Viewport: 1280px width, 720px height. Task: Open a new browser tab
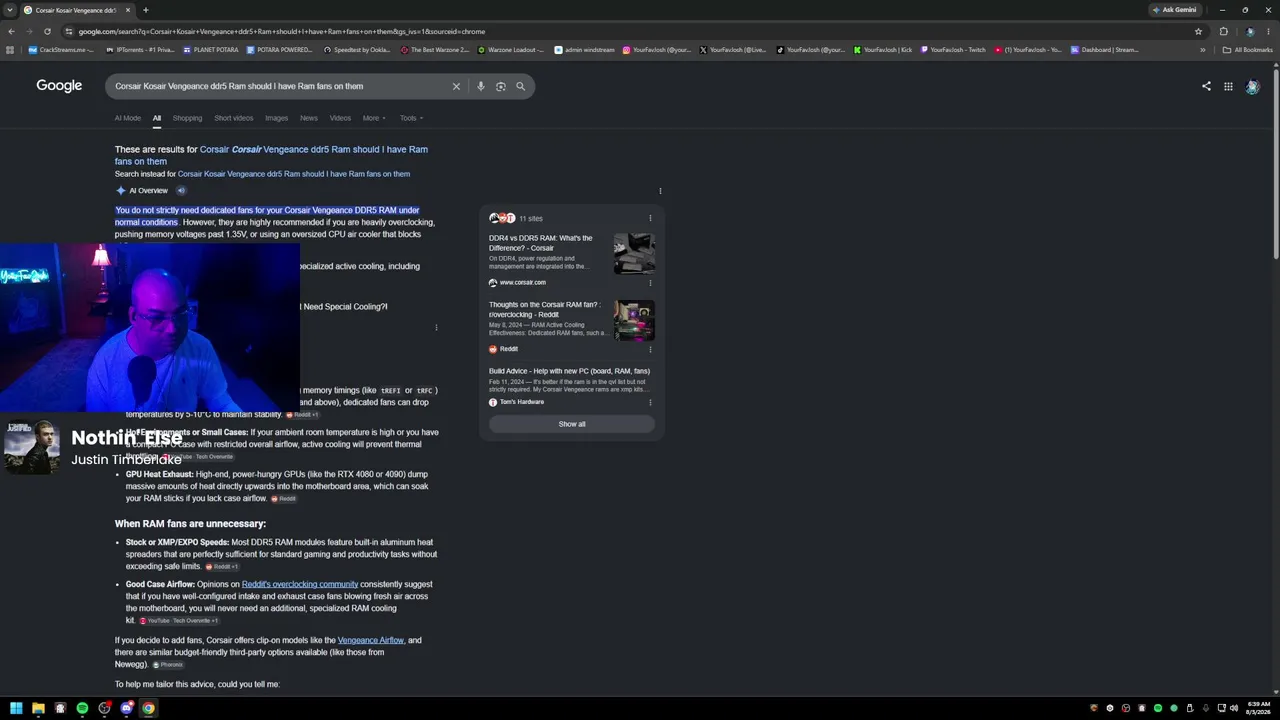[146, 10]
